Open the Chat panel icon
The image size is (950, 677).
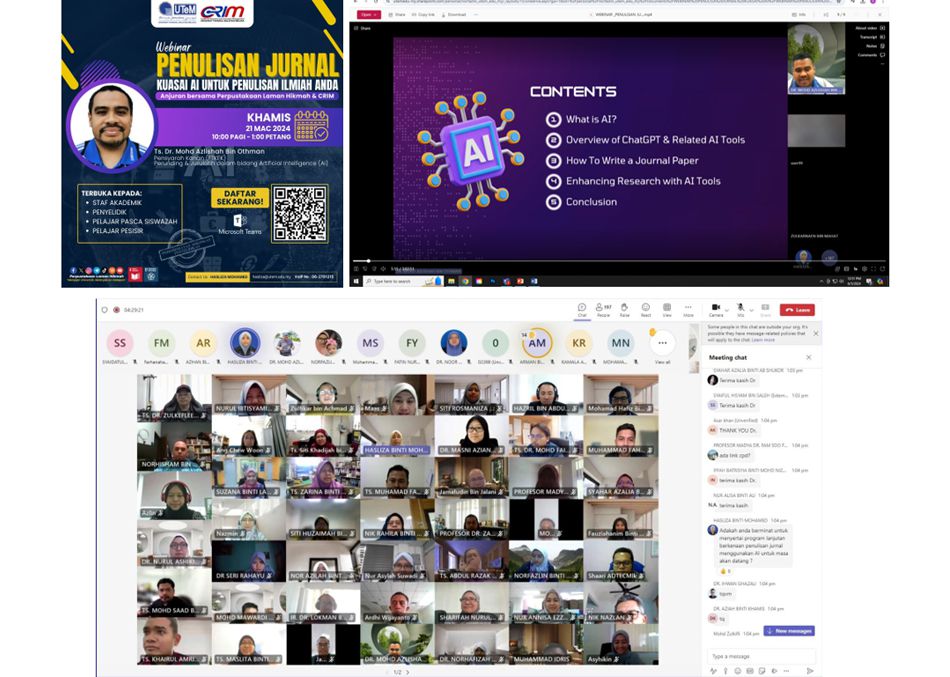tap(582, 309)
